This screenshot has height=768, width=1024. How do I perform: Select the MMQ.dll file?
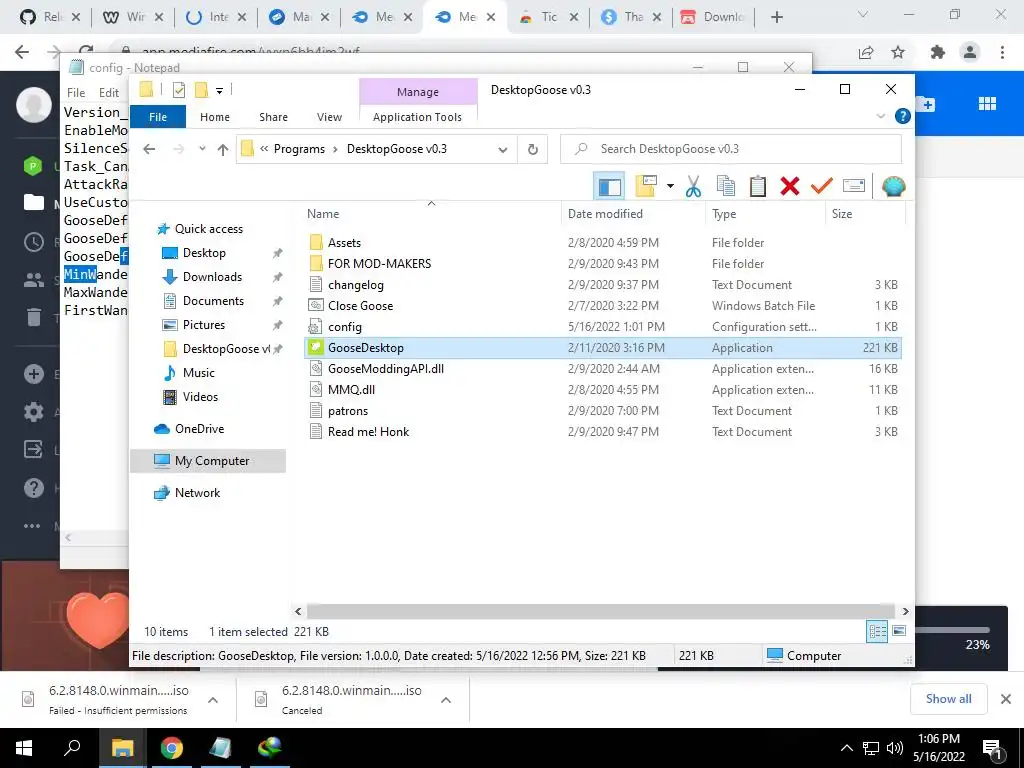tap(351, 389)
